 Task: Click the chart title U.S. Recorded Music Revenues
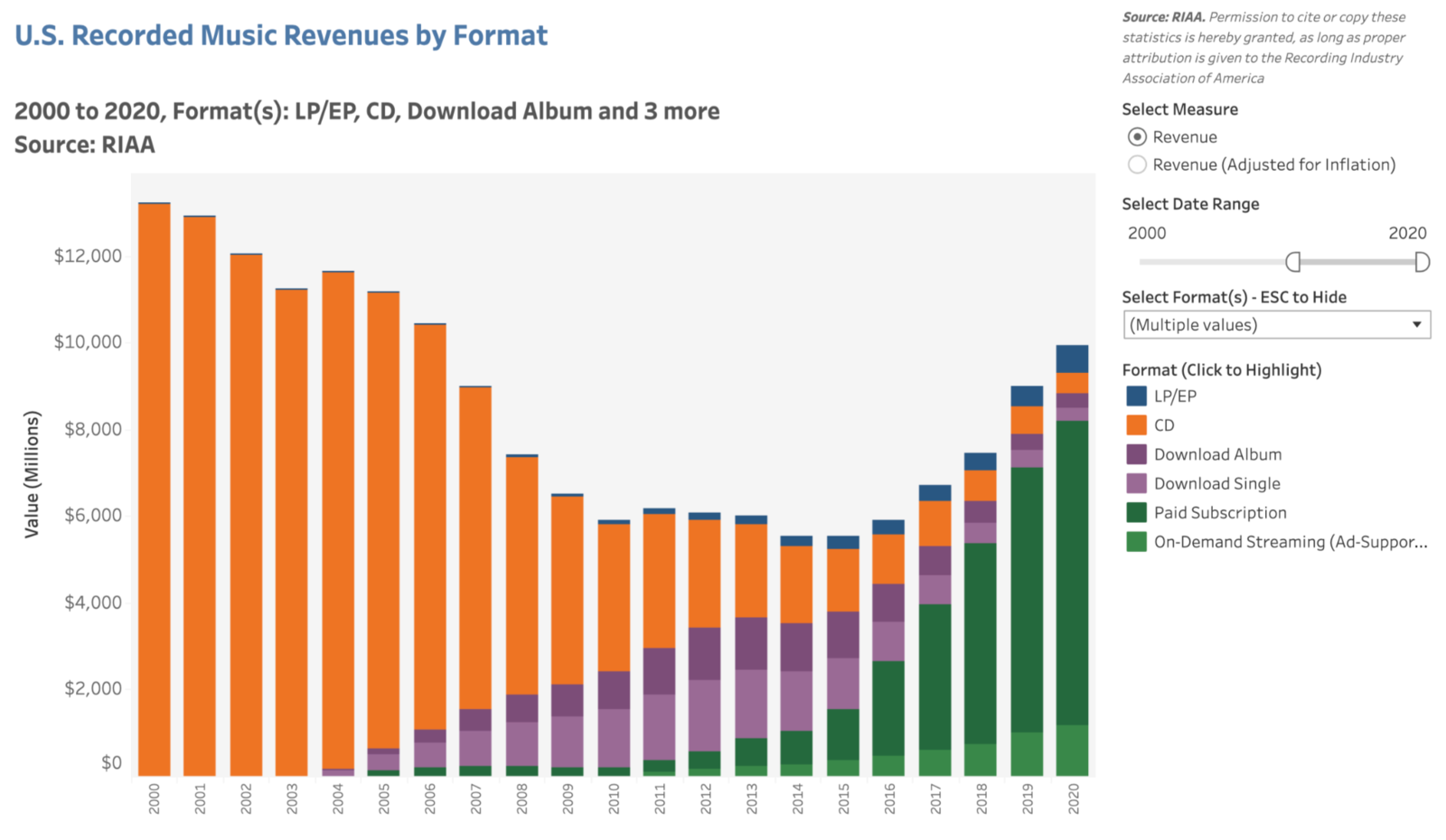(x=281, y=35)
